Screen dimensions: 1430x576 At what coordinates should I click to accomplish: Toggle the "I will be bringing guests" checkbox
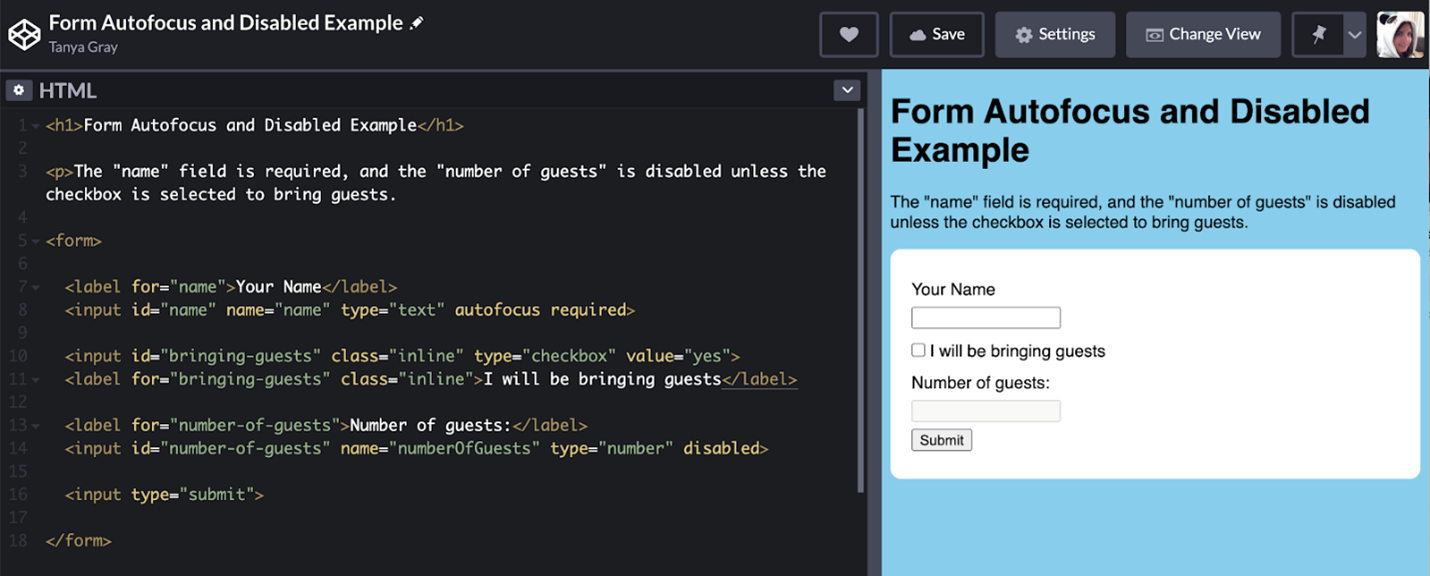click(918, 351)
